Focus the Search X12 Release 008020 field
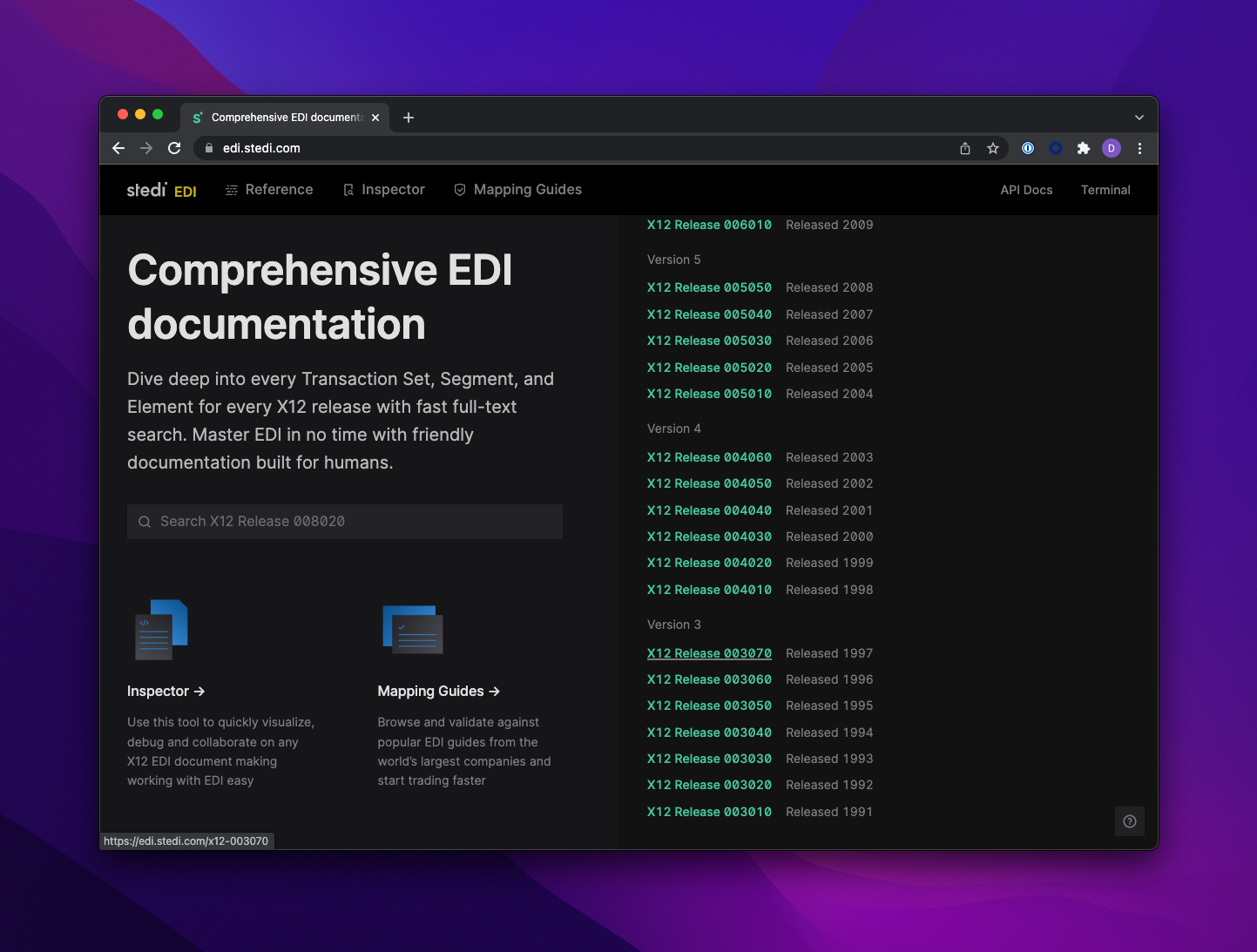This screenshot has width=1257, height=952. pos(345,522)
